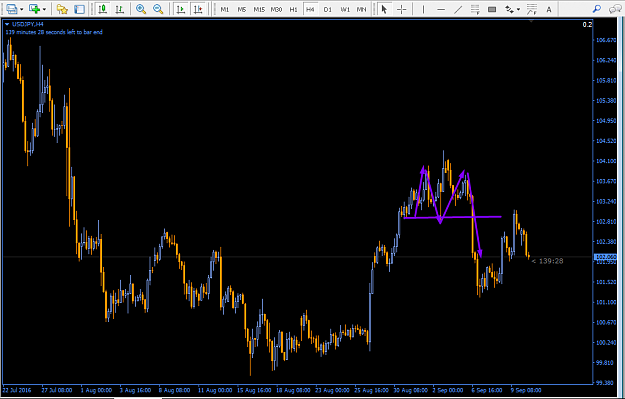Click price level 100.240 on scale

coord(605,343)
